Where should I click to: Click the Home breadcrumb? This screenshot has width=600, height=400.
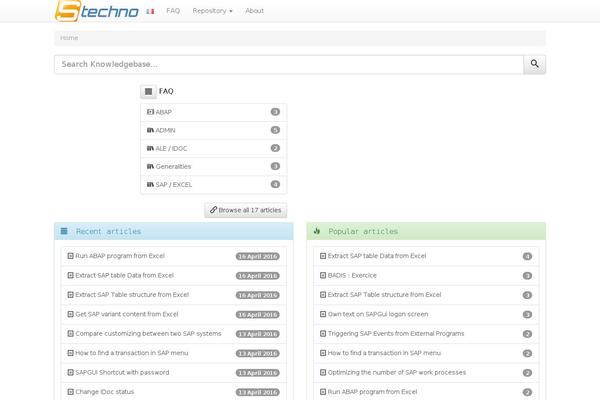[69, 38]
